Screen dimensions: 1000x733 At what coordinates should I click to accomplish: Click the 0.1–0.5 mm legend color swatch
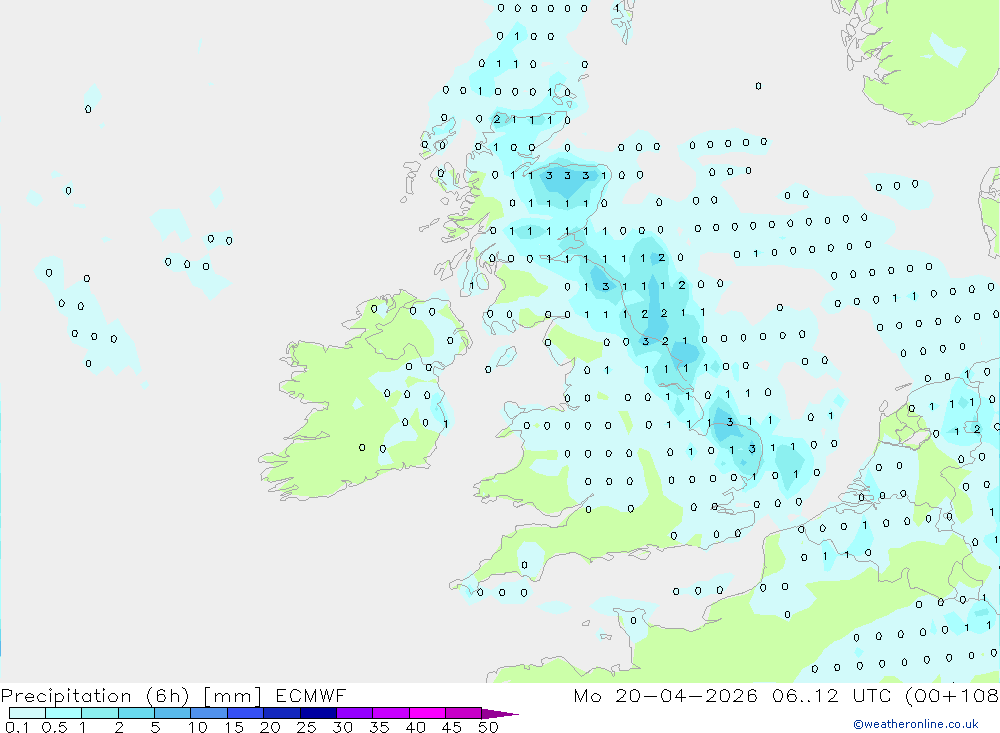(27, 713)
